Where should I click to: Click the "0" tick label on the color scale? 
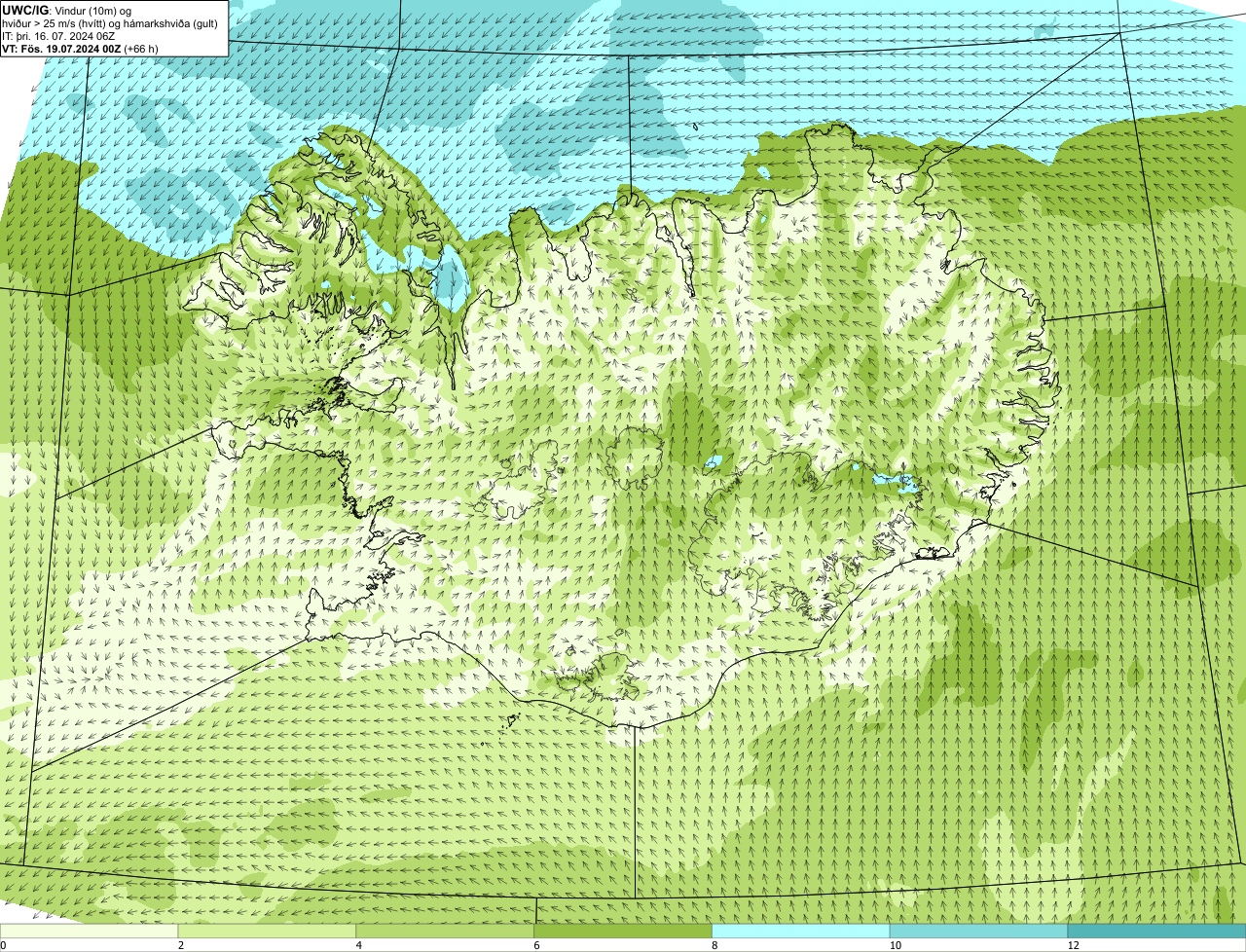tap(3, 945)
